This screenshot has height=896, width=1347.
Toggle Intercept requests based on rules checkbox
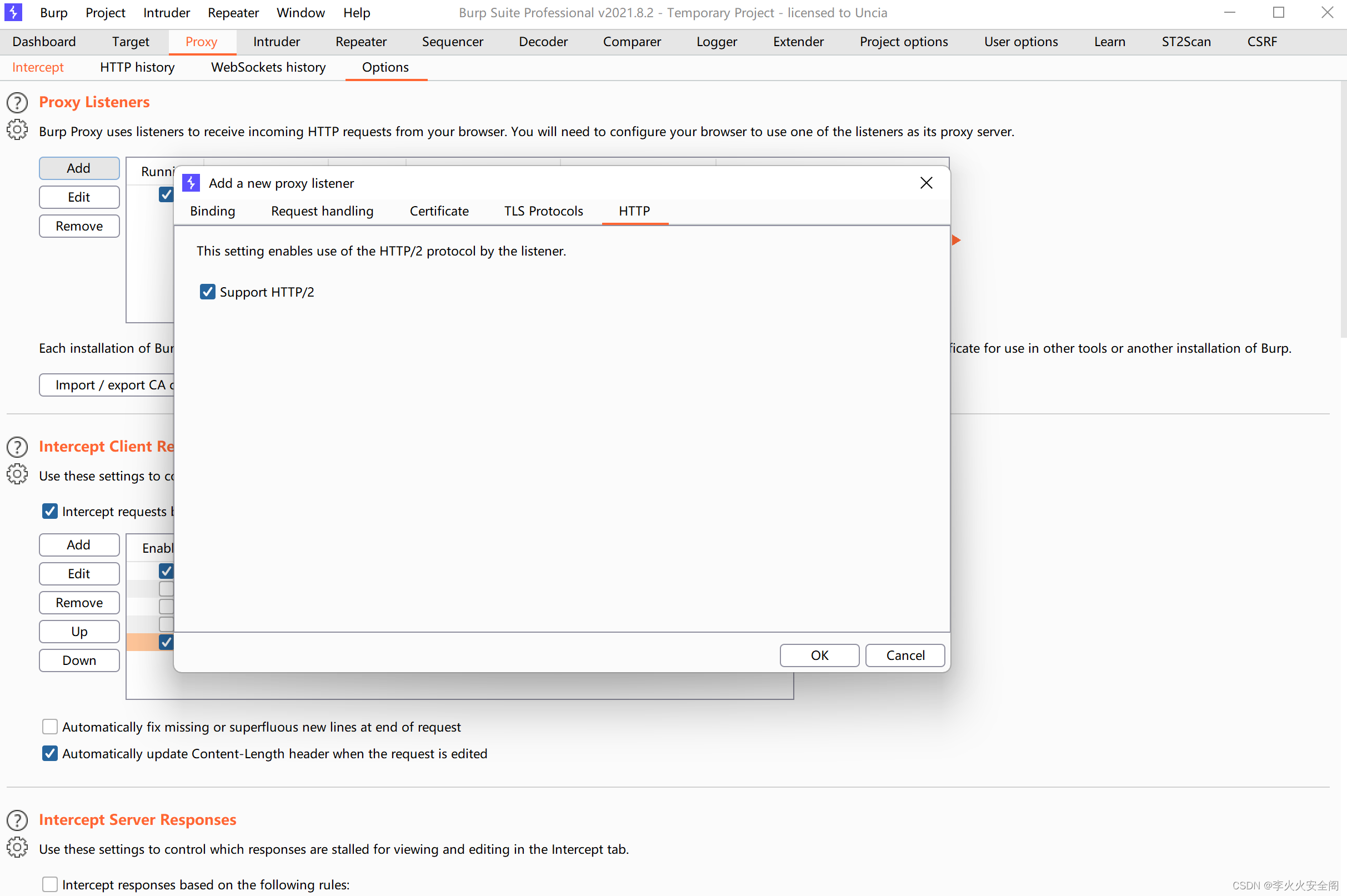[49, 511]
